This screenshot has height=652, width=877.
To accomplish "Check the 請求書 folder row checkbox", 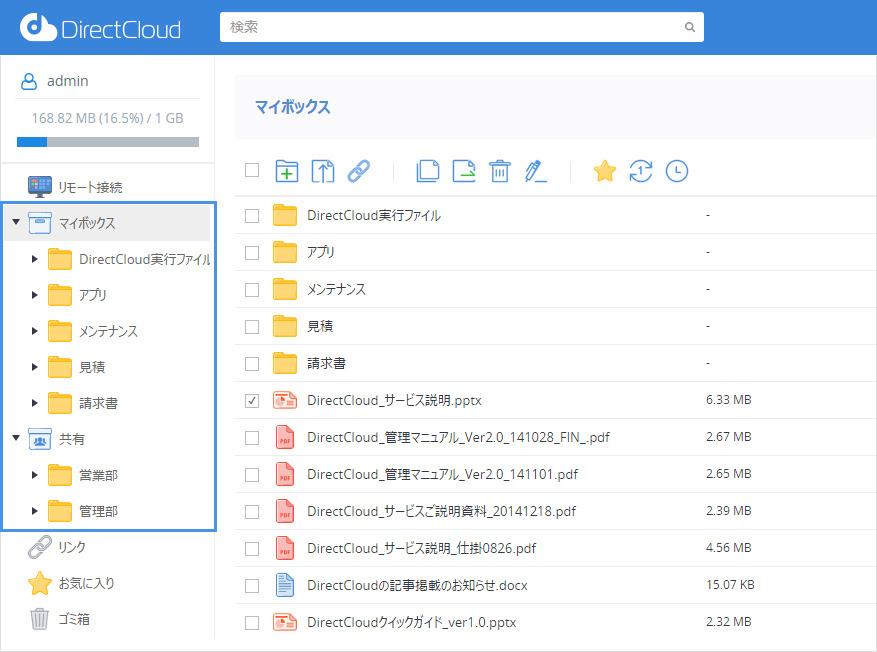I will [252, 364].
